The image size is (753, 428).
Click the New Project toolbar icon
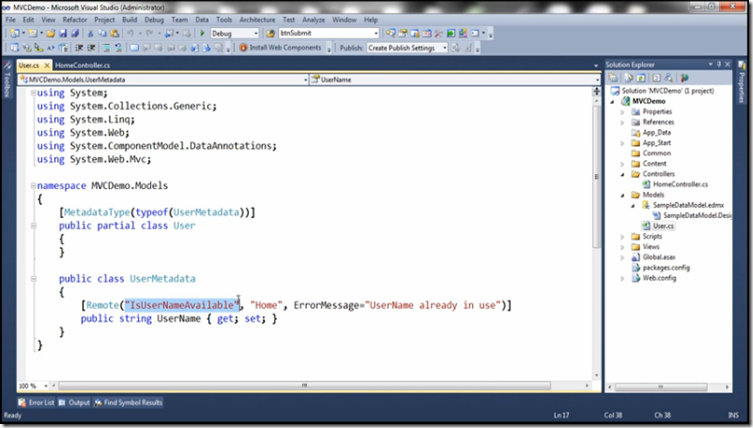(x=15, y=33)
